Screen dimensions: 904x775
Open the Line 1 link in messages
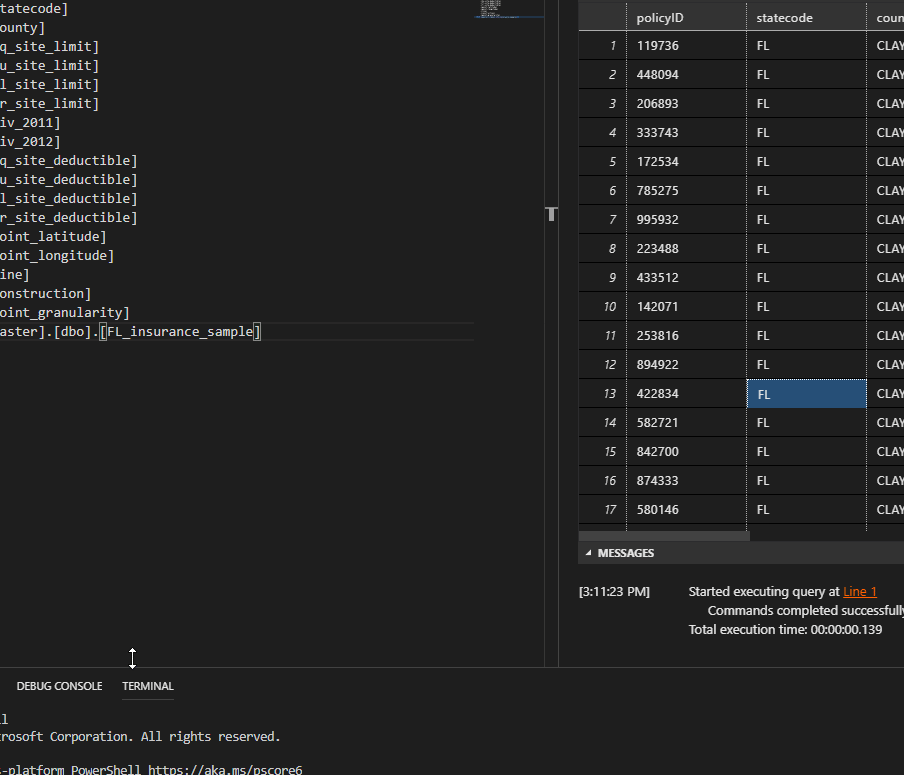coord(860,592)
